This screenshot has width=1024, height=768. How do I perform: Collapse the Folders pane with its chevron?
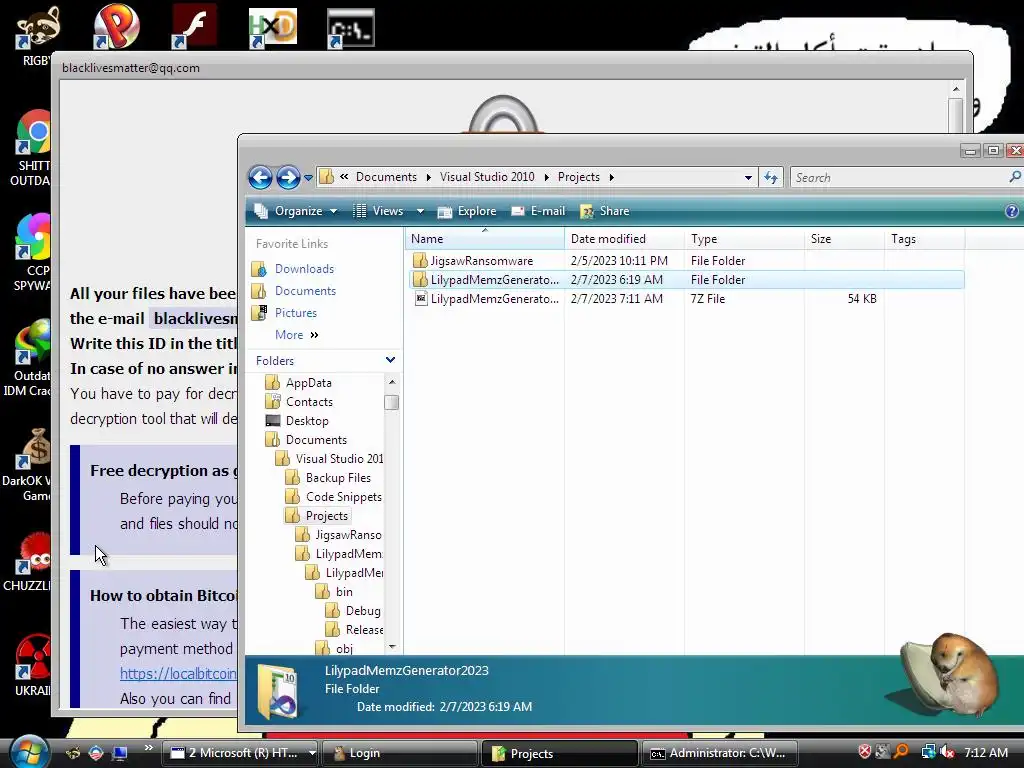click(x=390, y=360)
